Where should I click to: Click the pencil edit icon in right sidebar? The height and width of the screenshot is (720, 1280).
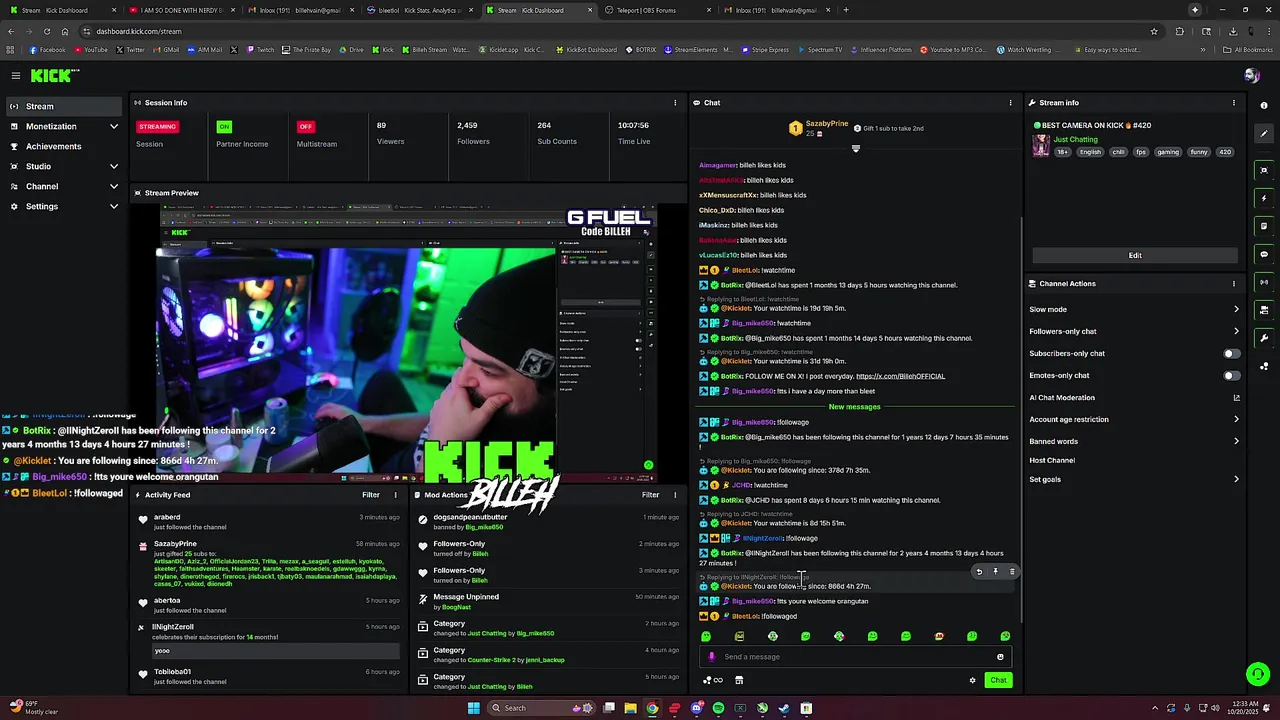pyautogui.click(x=1264, y=134)
